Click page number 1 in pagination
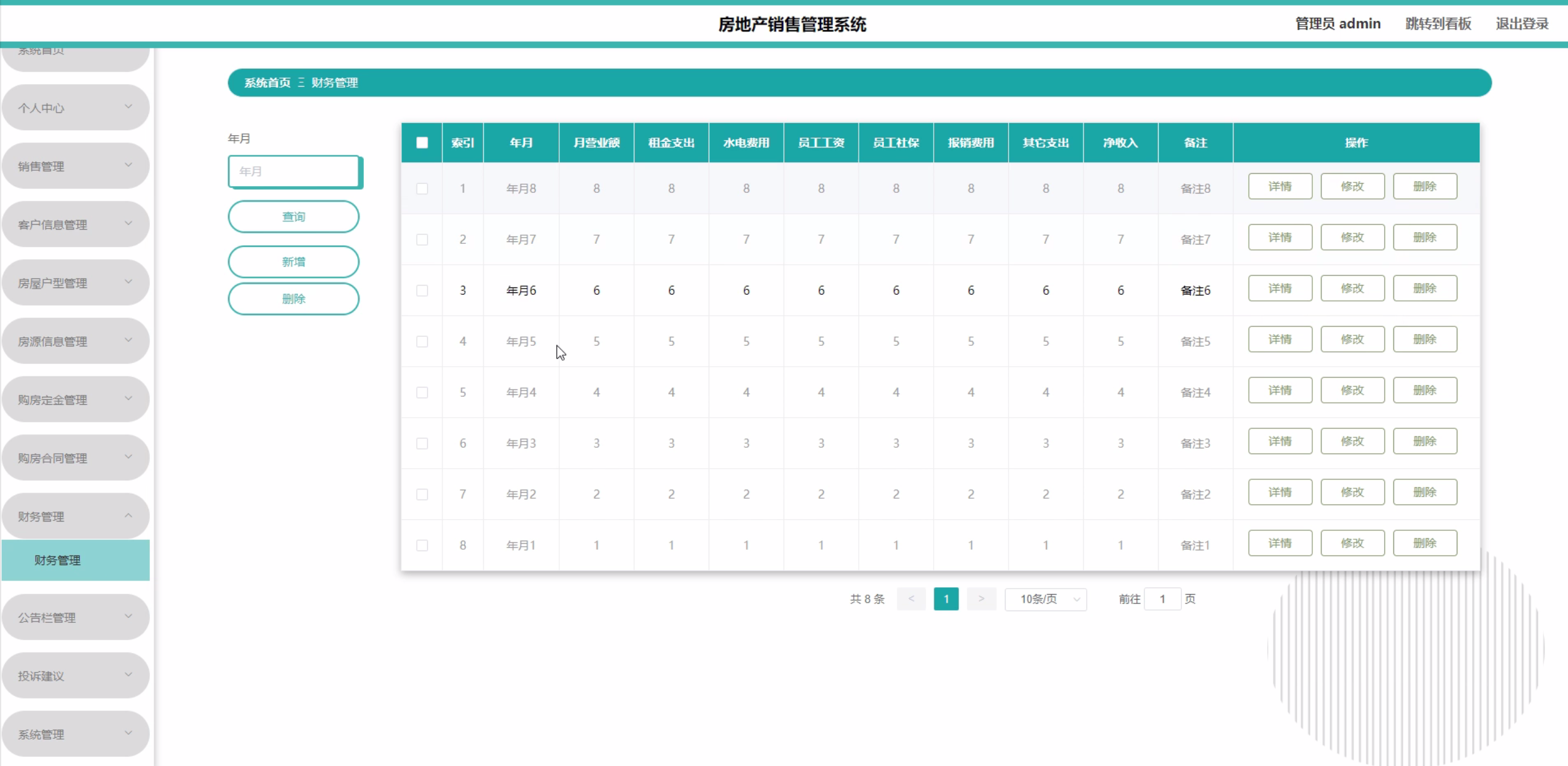 point(946,599)
